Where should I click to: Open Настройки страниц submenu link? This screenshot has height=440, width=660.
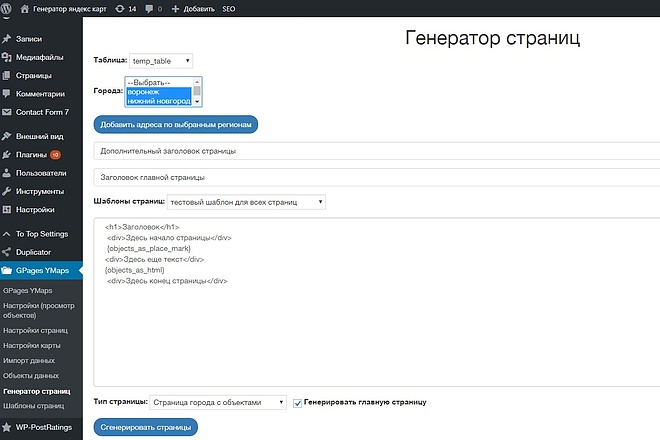coord(35,331)
